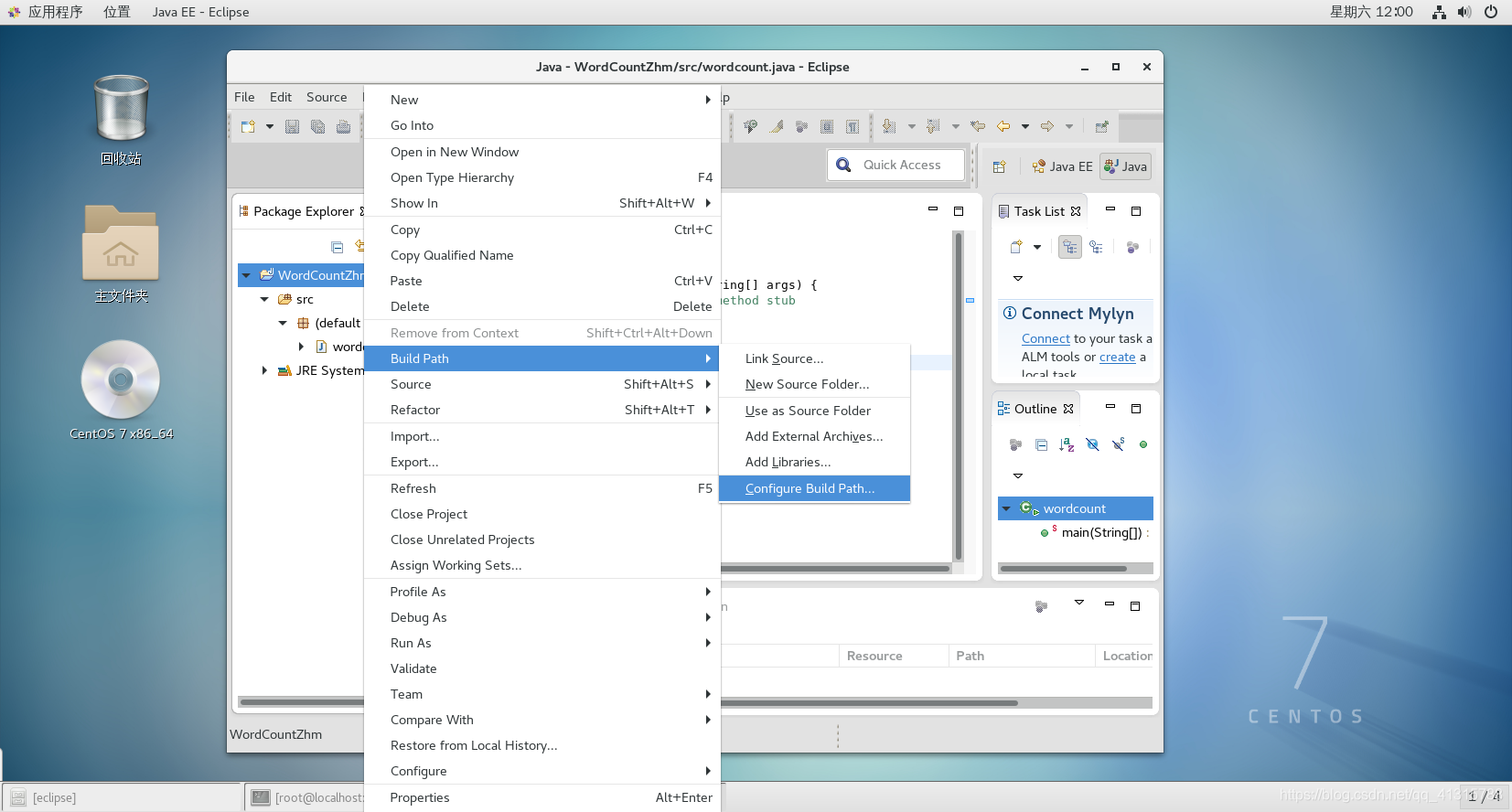Click the Next Annotation arrow icon
The height and width of the screenshot is (812, 1512).
(x=889, y=126)
